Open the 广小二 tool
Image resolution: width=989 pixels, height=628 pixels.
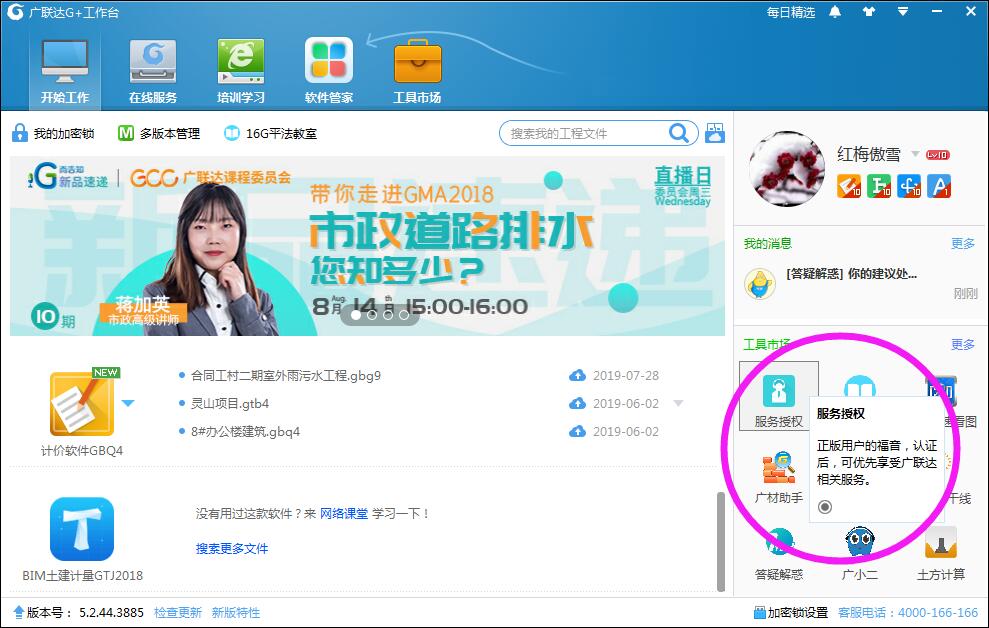tap(860, 553)
